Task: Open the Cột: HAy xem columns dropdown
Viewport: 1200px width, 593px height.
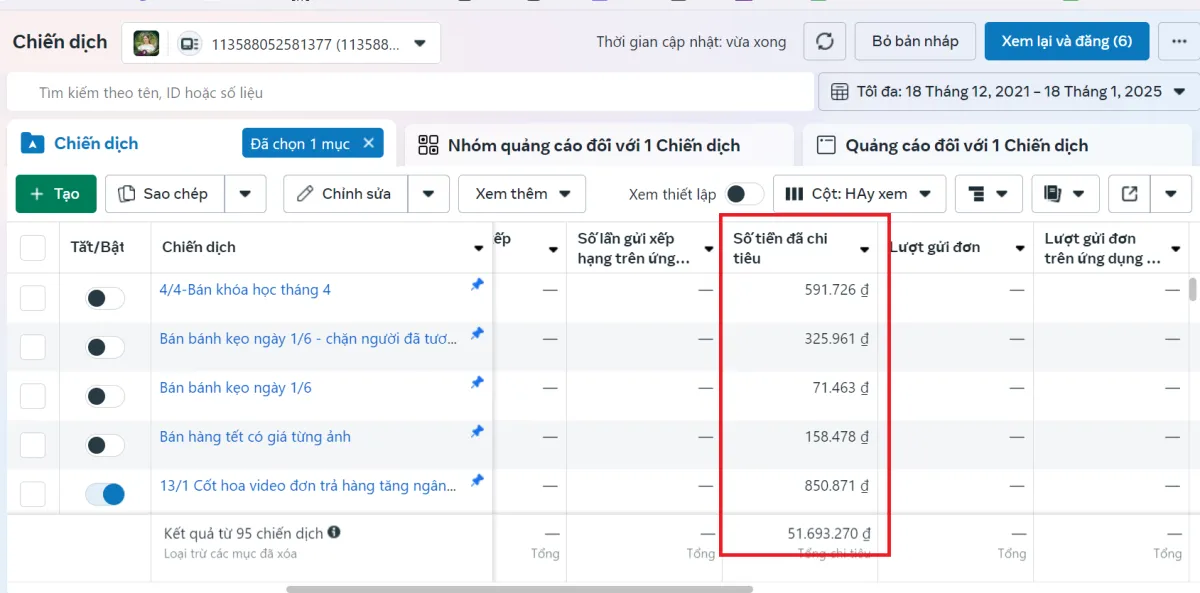Action: coord(859,194)
